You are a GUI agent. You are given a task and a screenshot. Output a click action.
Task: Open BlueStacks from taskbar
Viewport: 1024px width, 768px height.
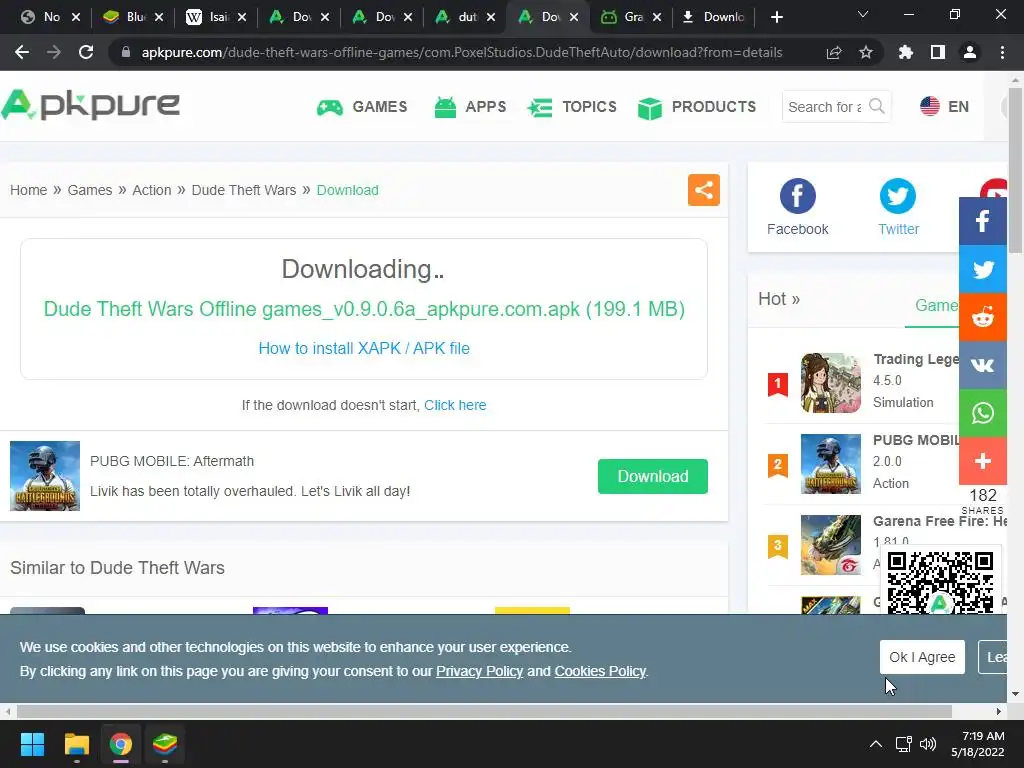[165, 744]
